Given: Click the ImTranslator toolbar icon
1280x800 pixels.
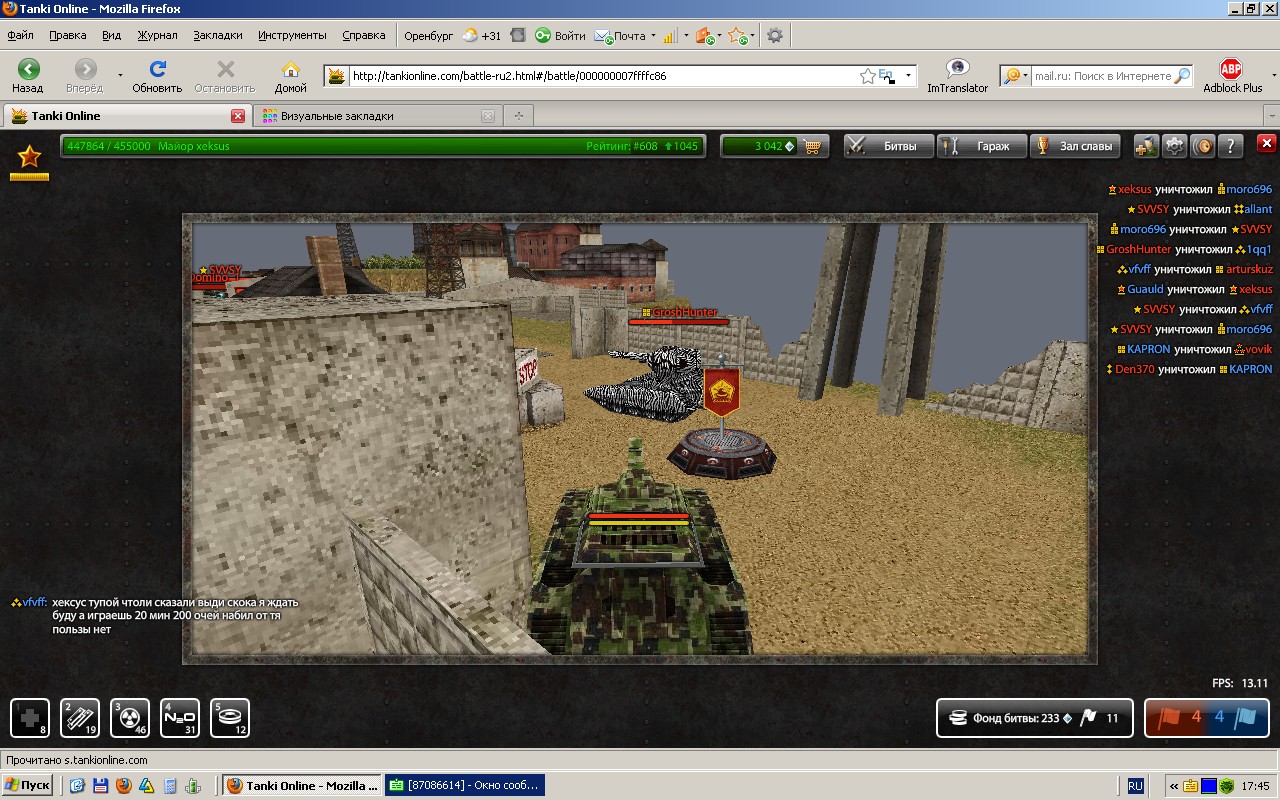Looking at the screenshot, I should tap(957, 75).
